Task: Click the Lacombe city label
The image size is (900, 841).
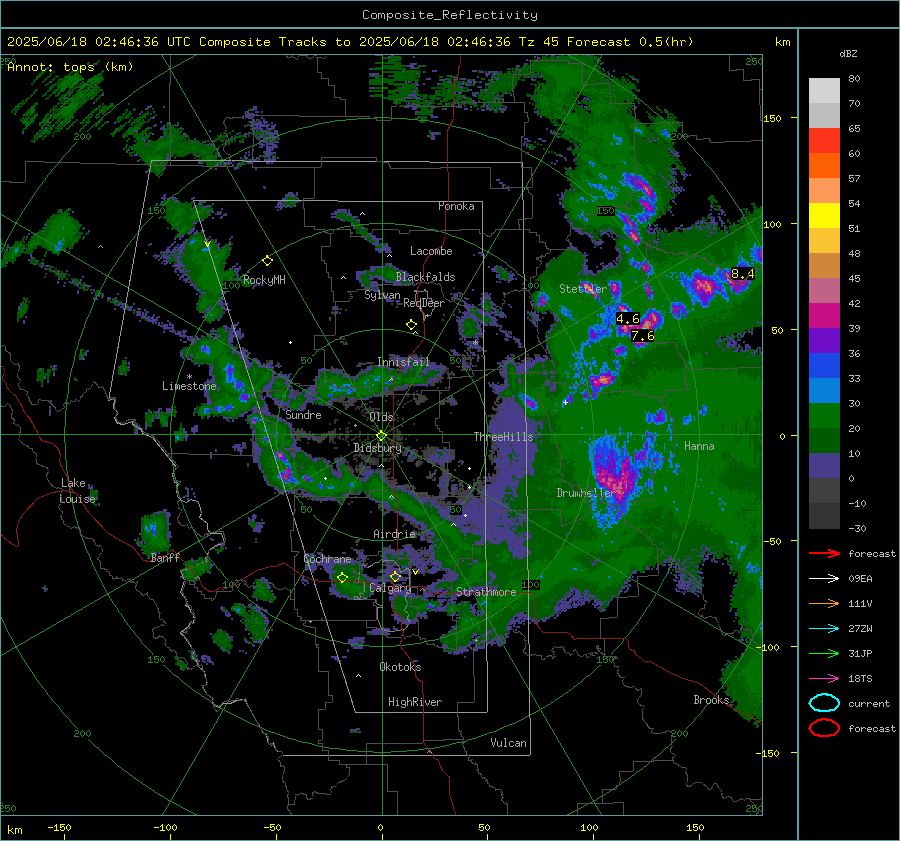Action: click(x=431, y=251)
